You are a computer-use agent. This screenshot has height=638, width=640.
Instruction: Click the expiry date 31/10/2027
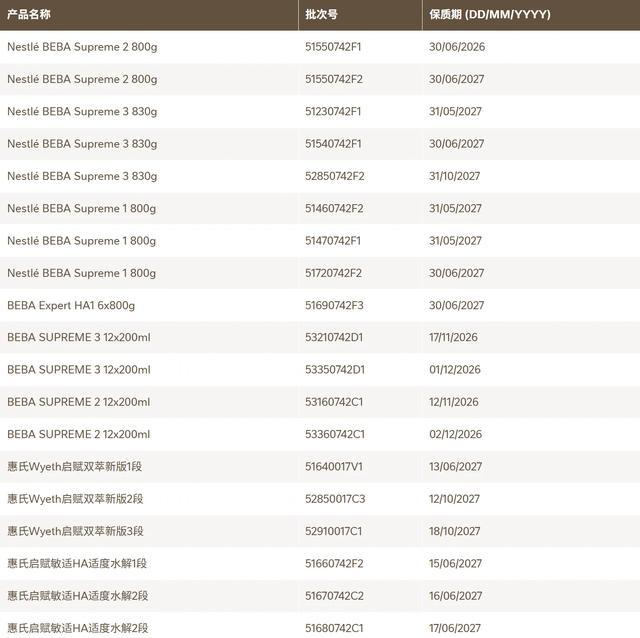(x=454, y=176)
